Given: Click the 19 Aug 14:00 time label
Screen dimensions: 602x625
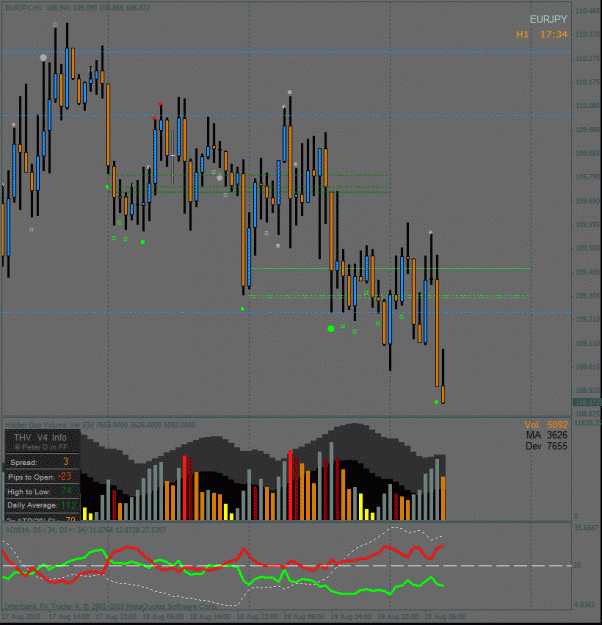Looking at the screenshot, I should point(350,617).
